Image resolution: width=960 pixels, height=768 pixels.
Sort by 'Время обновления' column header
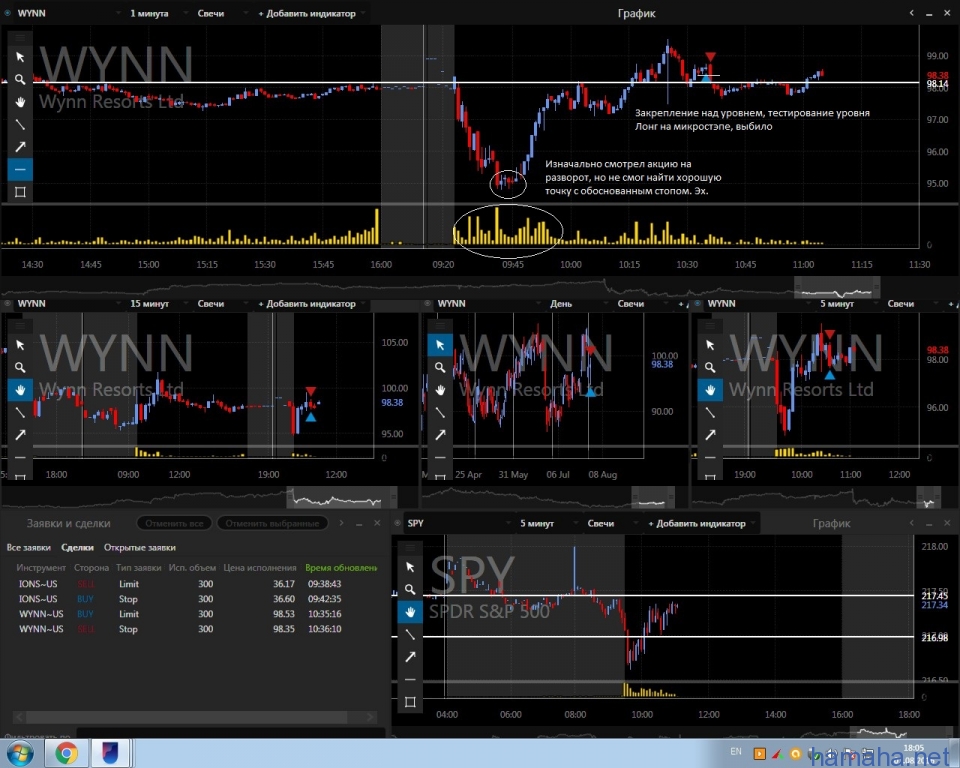pyautogui.click(x=341, y=568)
